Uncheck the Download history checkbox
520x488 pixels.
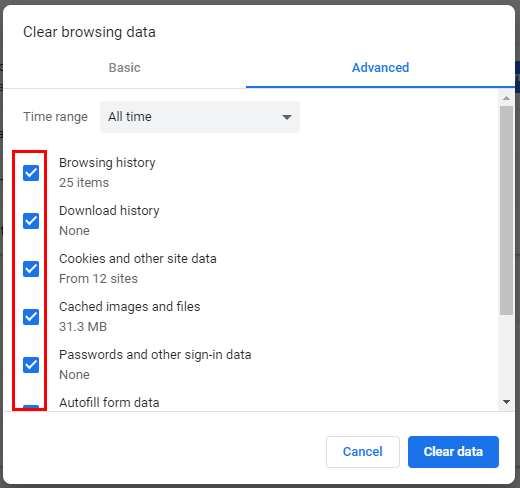(x=31, y=221)
